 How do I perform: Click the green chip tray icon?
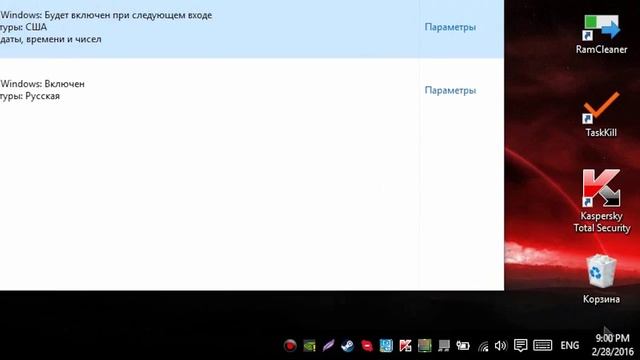coord(424,346)
